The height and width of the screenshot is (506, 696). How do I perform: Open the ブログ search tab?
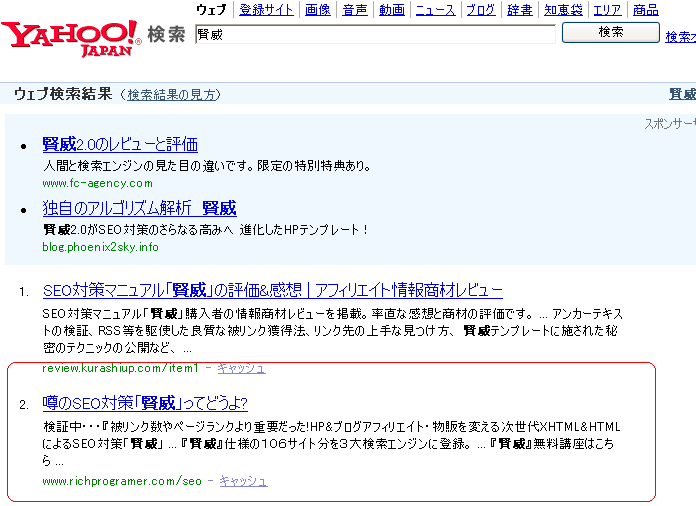coord(481,10)
